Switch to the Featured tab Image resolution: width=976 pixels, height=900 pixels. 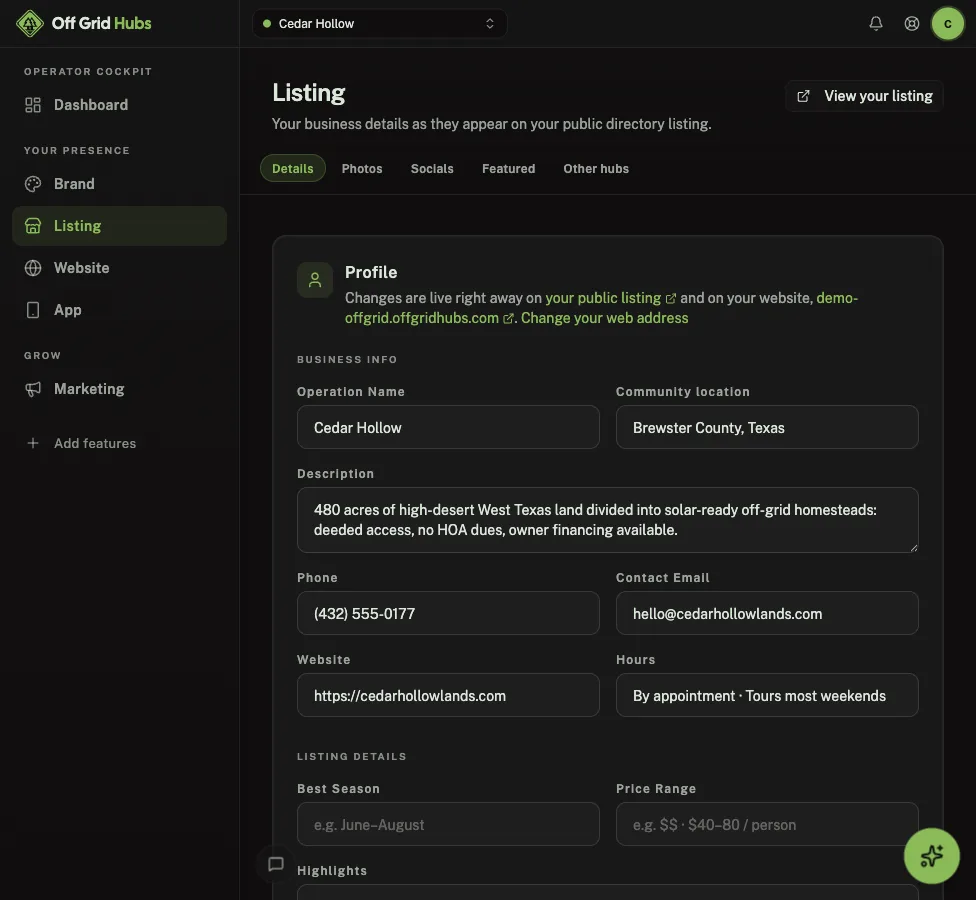coord(509,168)
